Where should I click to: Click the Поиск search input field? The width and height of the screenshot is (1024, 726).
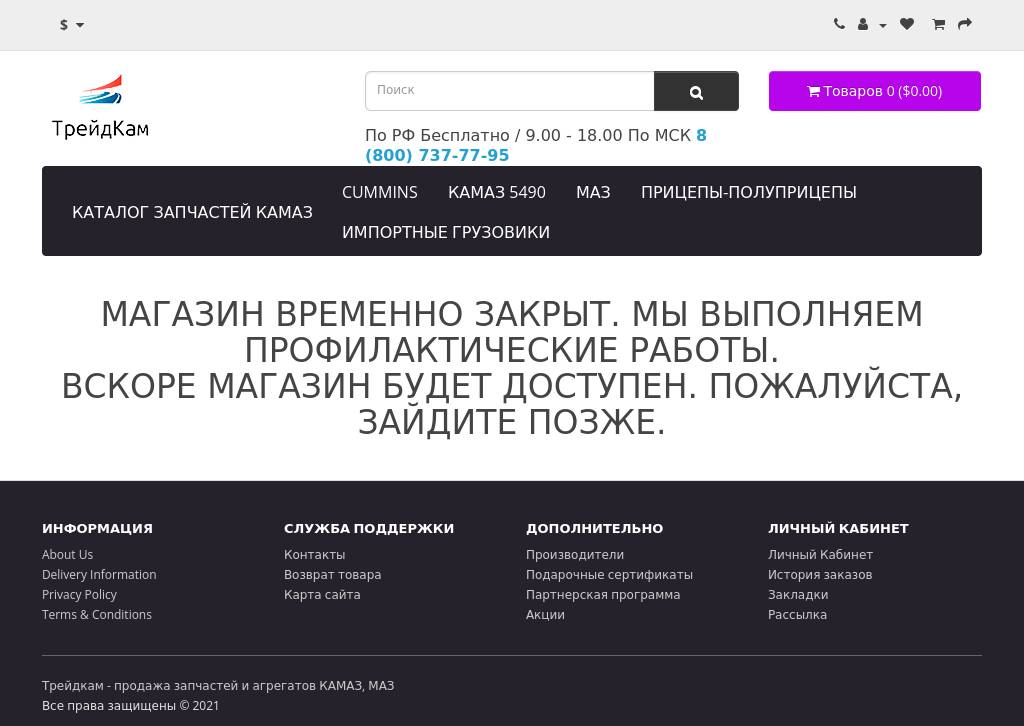tap(509, 91)
